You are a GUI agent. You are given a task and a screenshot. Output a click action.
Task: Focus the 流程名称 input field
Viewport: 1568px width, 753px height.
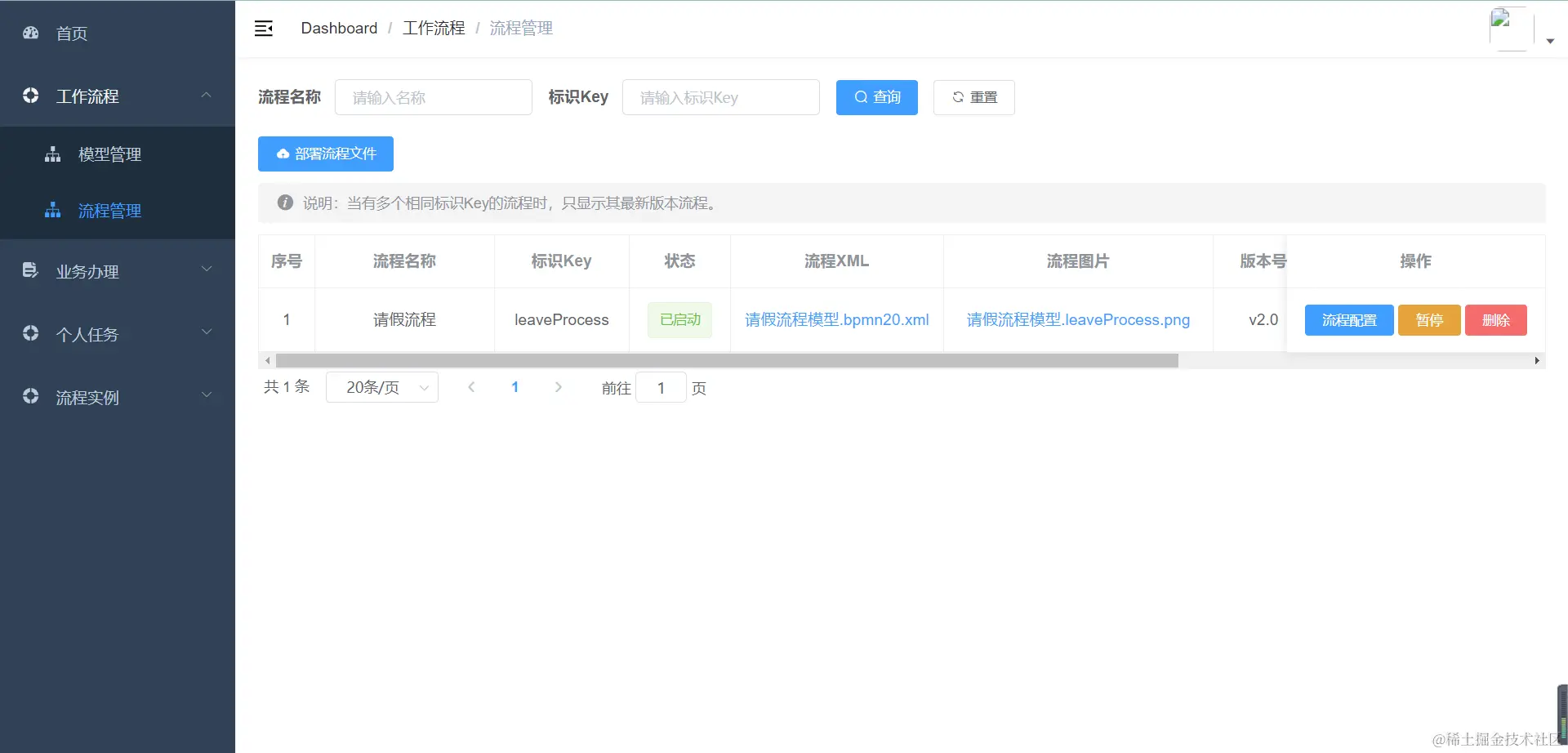pos(434,97)
